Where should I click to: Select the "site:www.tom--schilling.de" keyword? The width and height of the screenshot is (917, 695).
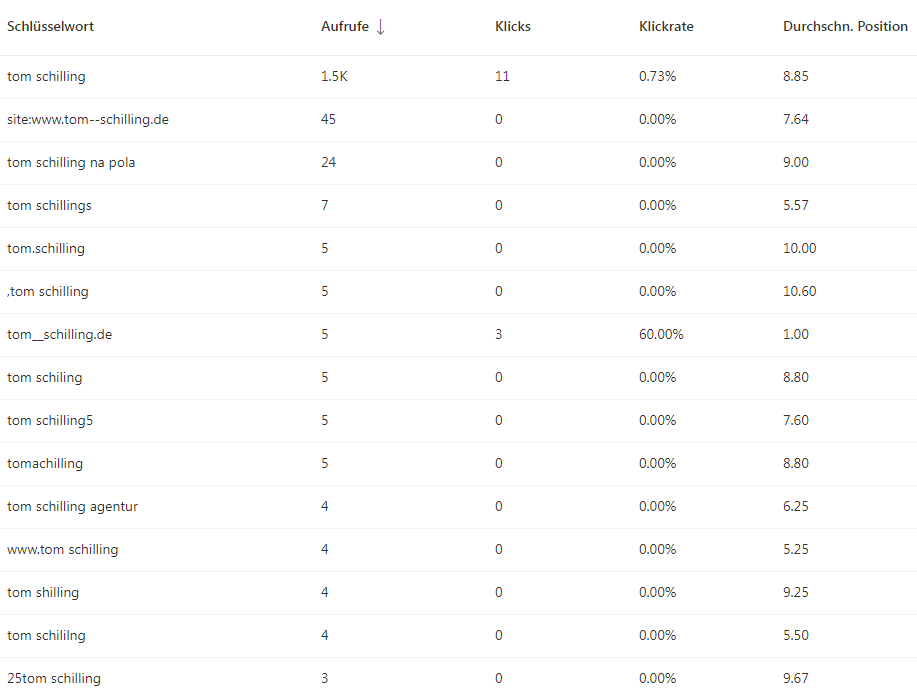(x=88, y=120)
